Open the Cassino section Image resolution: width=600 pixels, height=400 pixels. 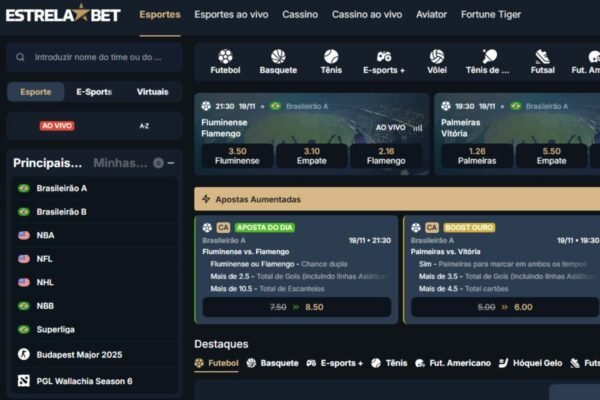(300, 15)
